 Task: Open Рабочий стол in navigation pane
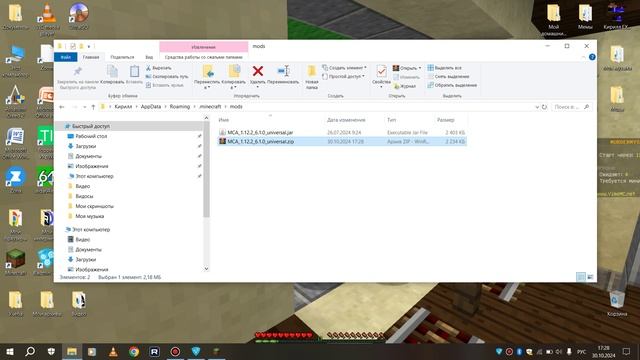(91, 136)
